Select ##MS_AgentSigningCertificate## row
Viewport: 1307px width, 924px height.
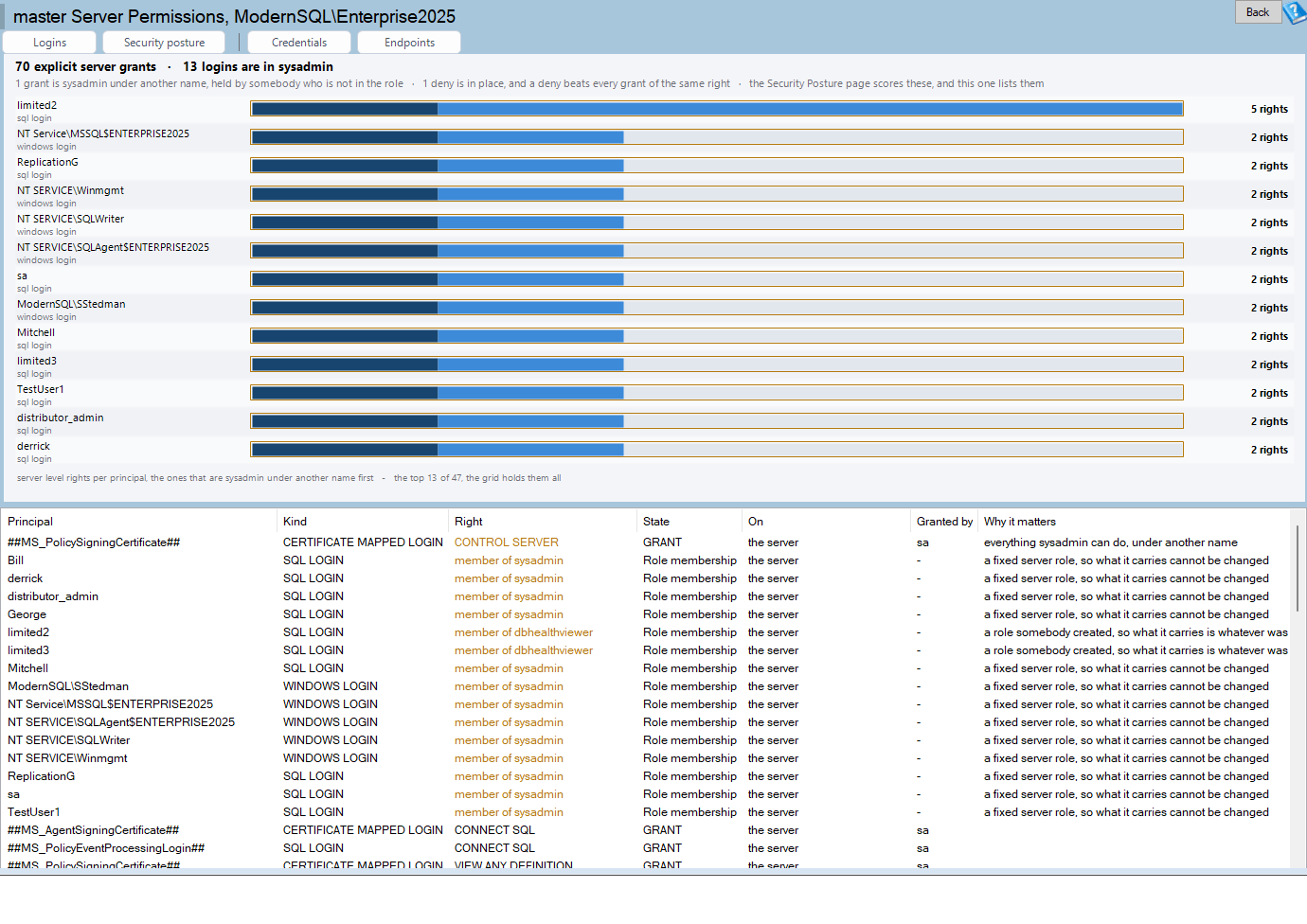pyautogui.click(x=647, y=830)
